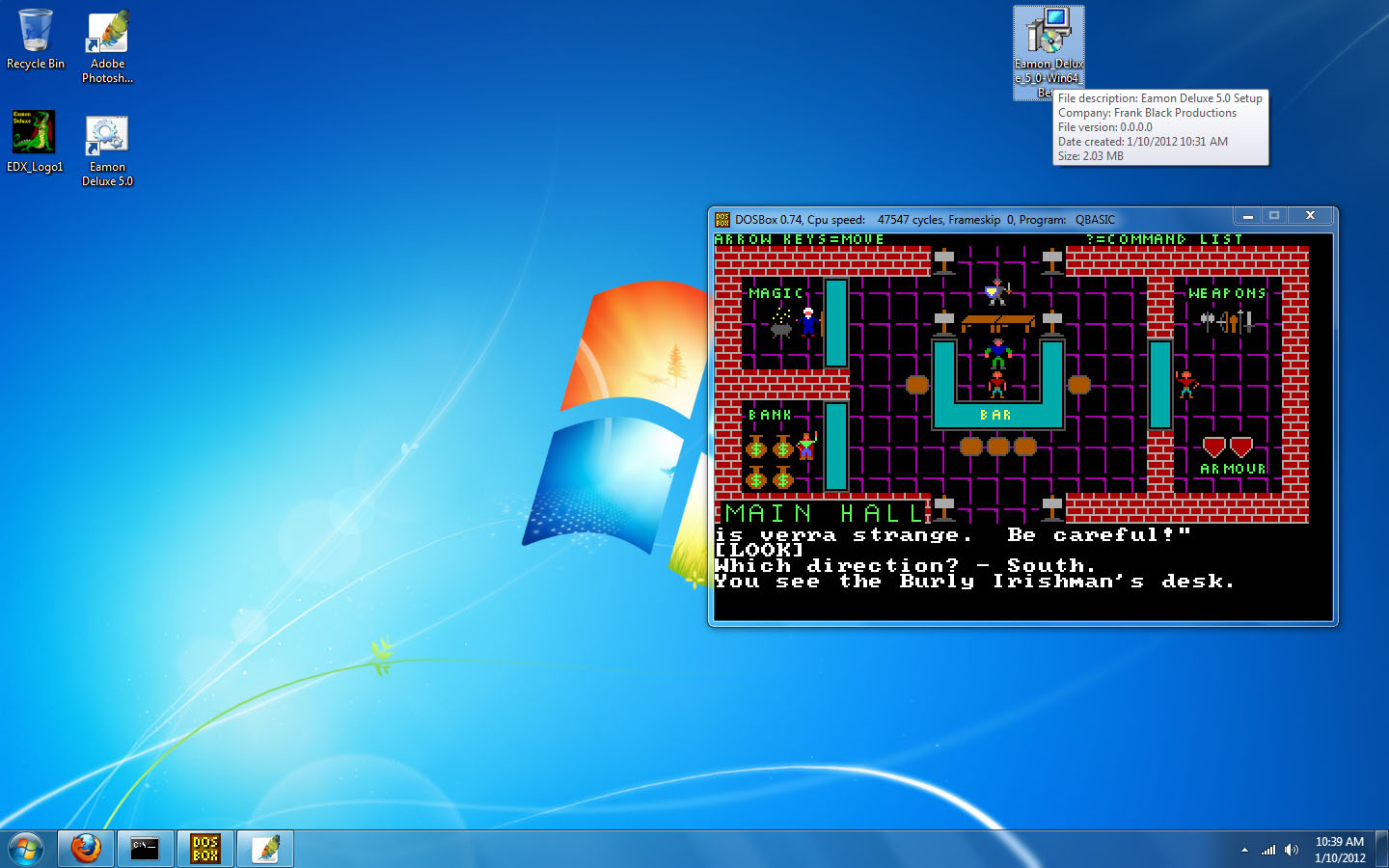Click the orange barrel left of the bar
This screenshot has width=1389, height=868.
tap(917, 385)
